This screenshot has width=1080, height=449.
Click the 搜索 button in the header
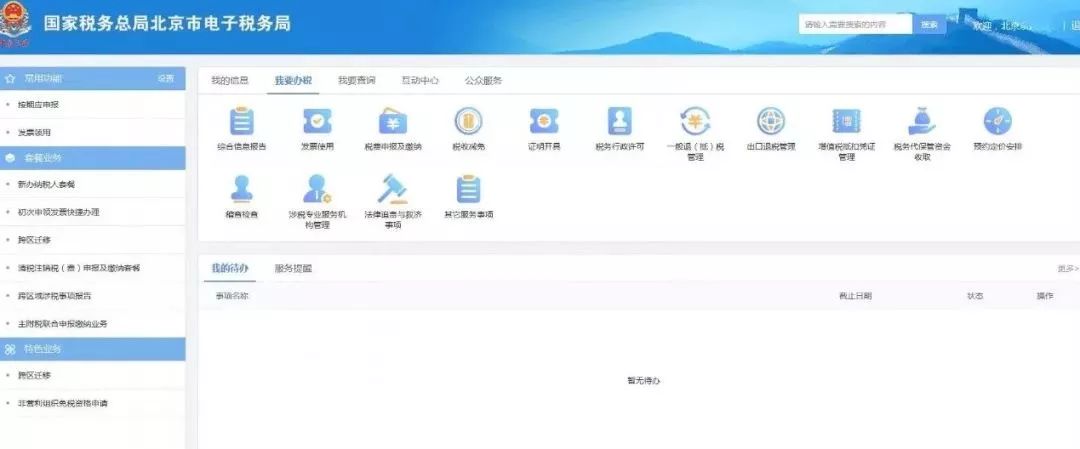(x=929, y=24)
